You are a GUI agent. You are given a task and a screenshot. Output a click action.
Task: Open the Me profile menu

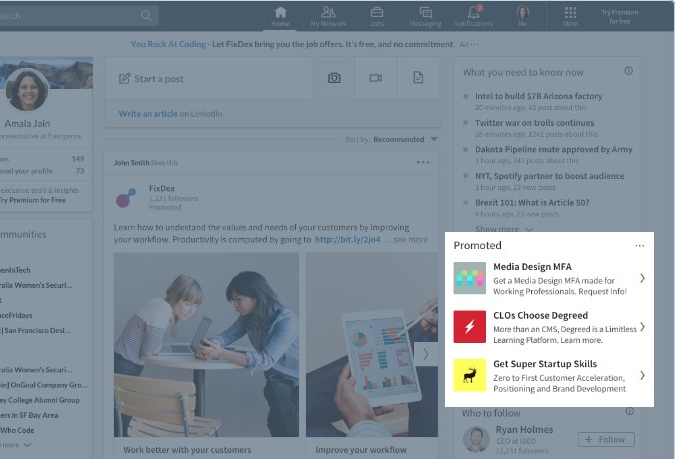pyautogui.click(x=523, y=16)
